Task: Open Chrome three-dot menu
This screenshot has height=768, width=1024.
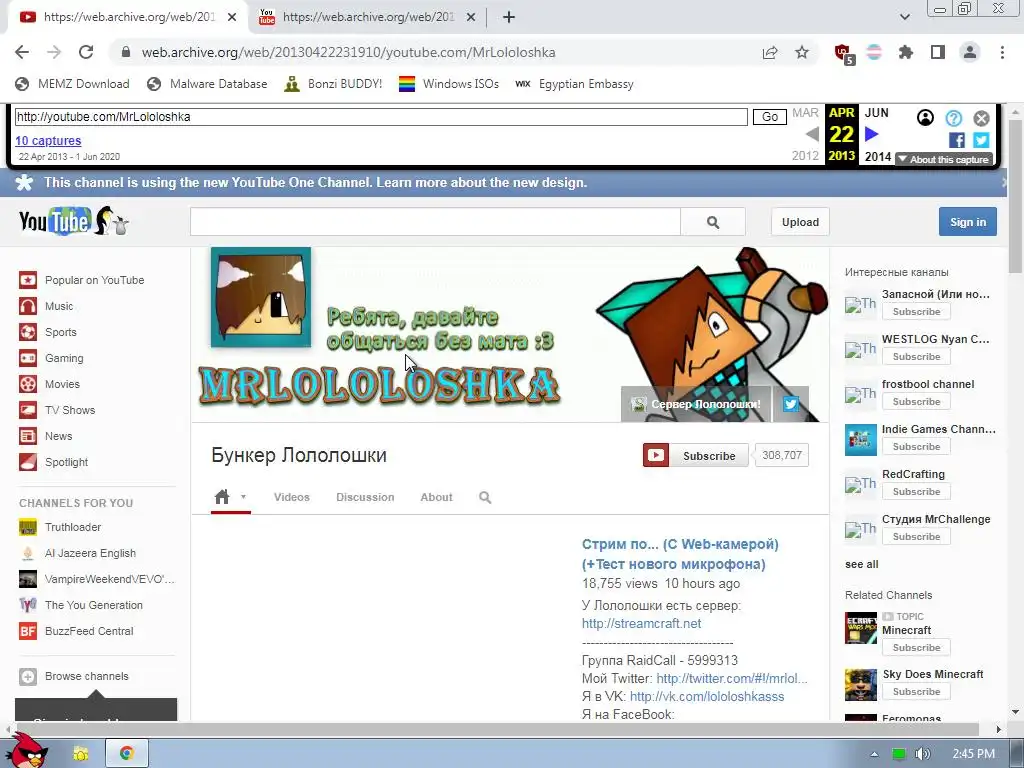Action: pyautogui.click(x=1002, y=52)
